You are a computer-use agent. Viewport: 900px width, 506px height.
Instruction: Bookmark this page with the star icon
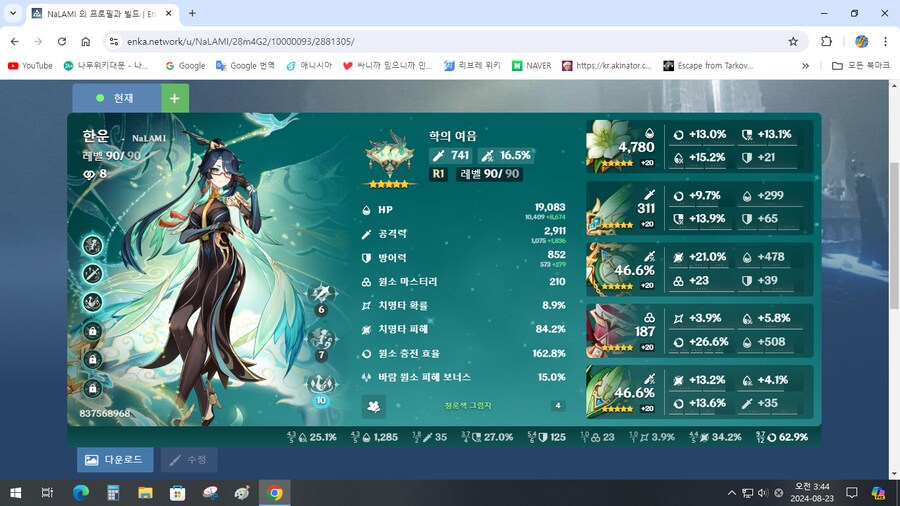coord(793,41)
